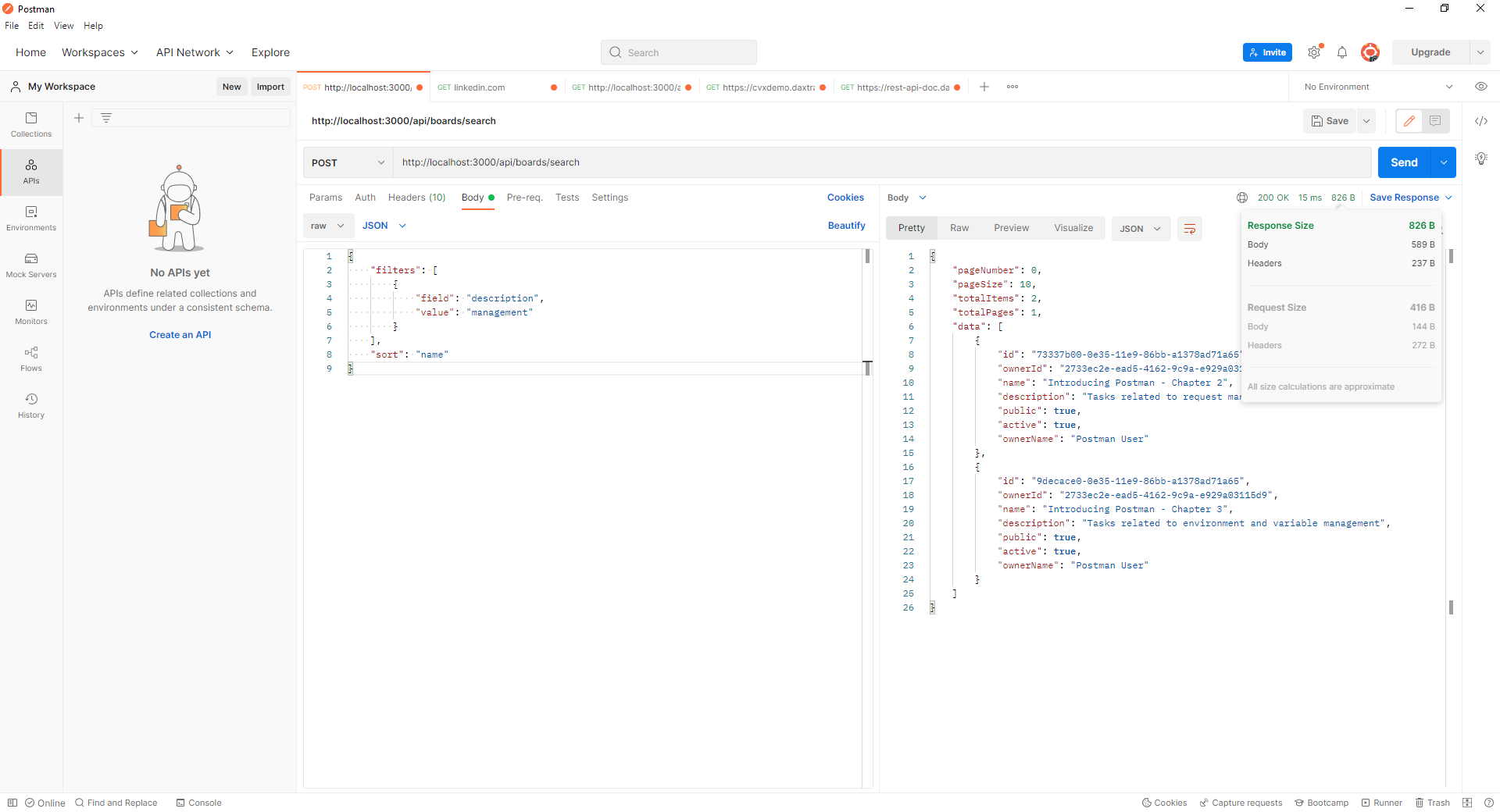
Task: Open the Mock Servers sidebar panel
Action: point(31,265)
